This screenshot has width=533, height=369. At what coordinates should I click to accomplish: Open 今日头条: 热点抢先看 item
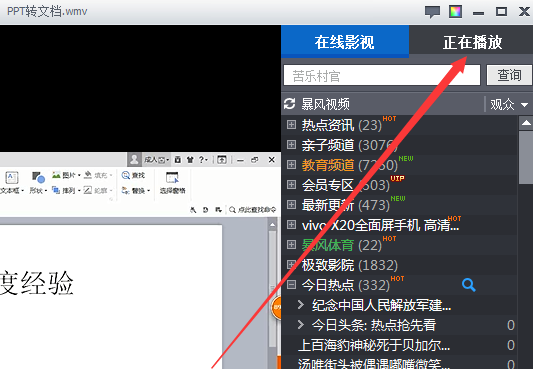pos(374,325)
